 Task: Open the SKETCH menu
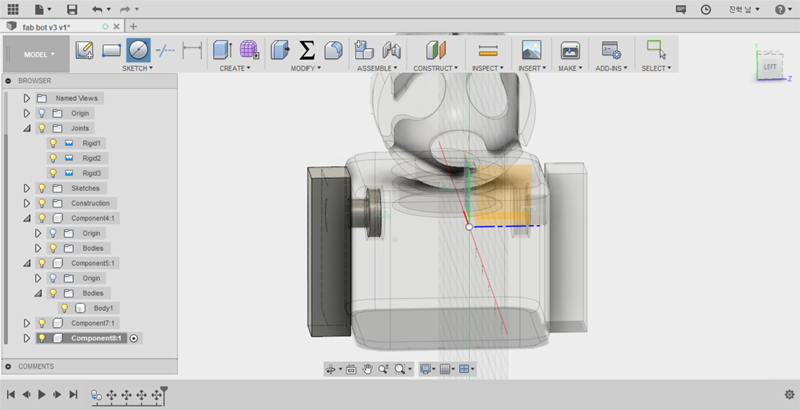pyautogui.click(x=137, y=68)
